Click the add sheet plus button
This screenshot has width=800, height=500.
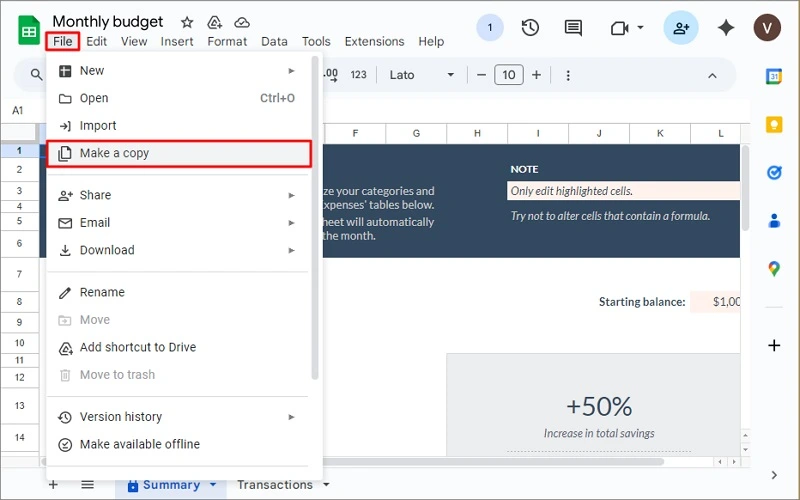coord(53,485)
